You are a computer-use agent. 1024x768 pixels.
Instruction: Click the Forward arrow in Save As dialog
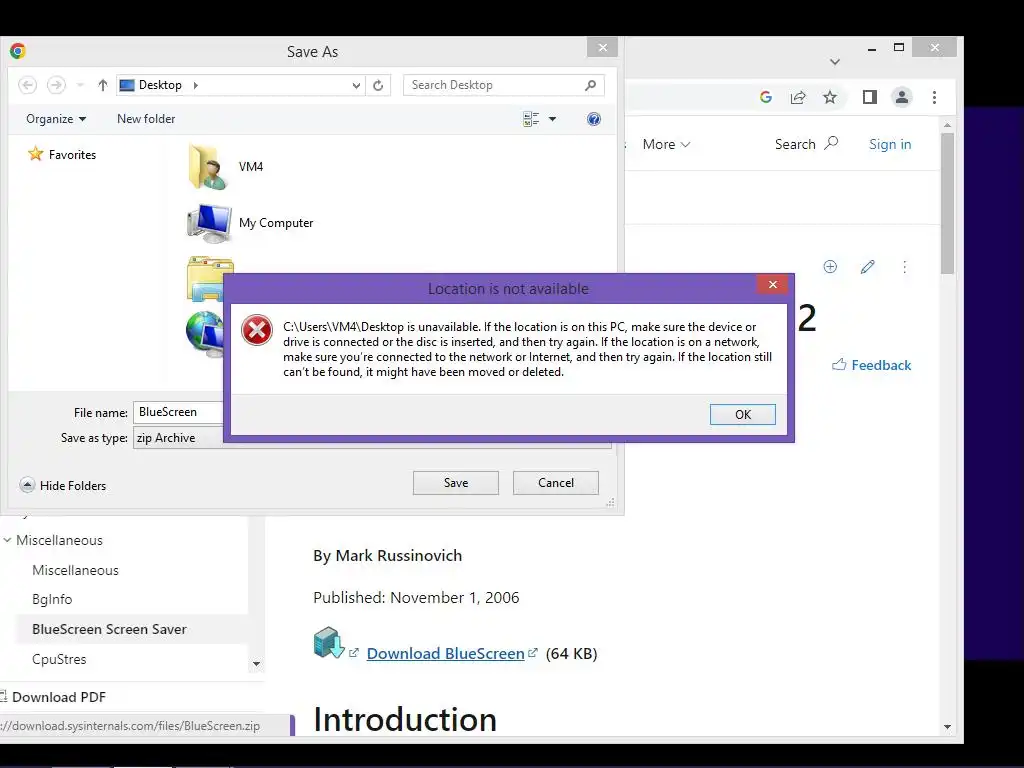click(x=56, y=85)
